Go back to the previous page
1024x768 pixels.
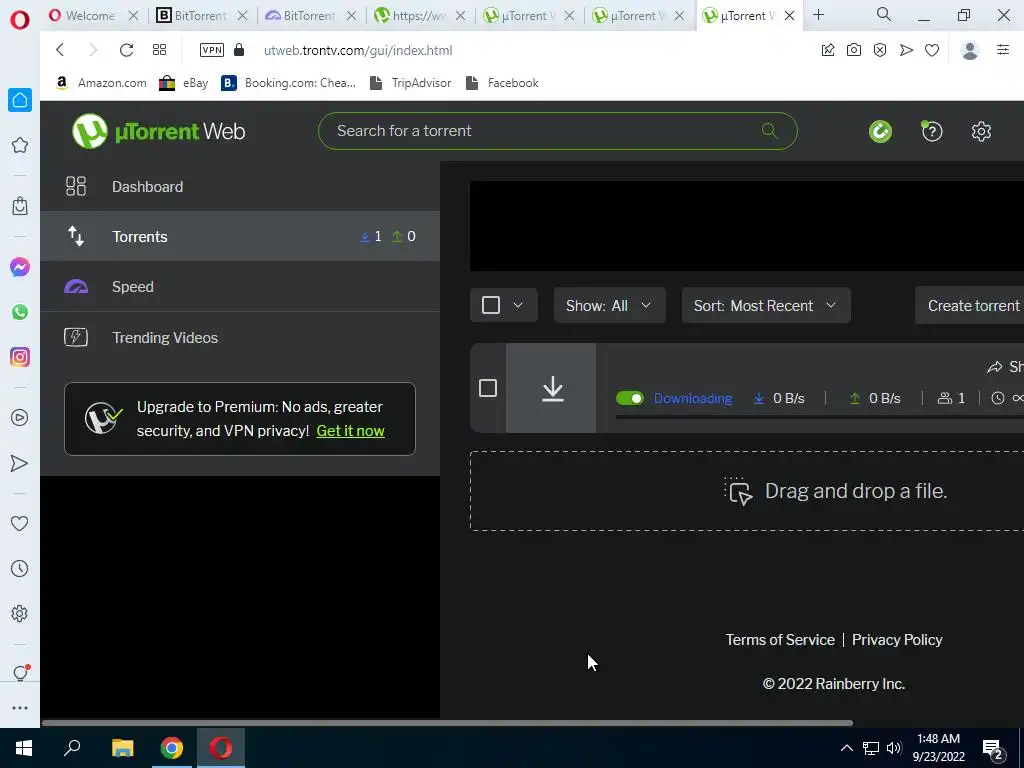click(x=60, y=50)
